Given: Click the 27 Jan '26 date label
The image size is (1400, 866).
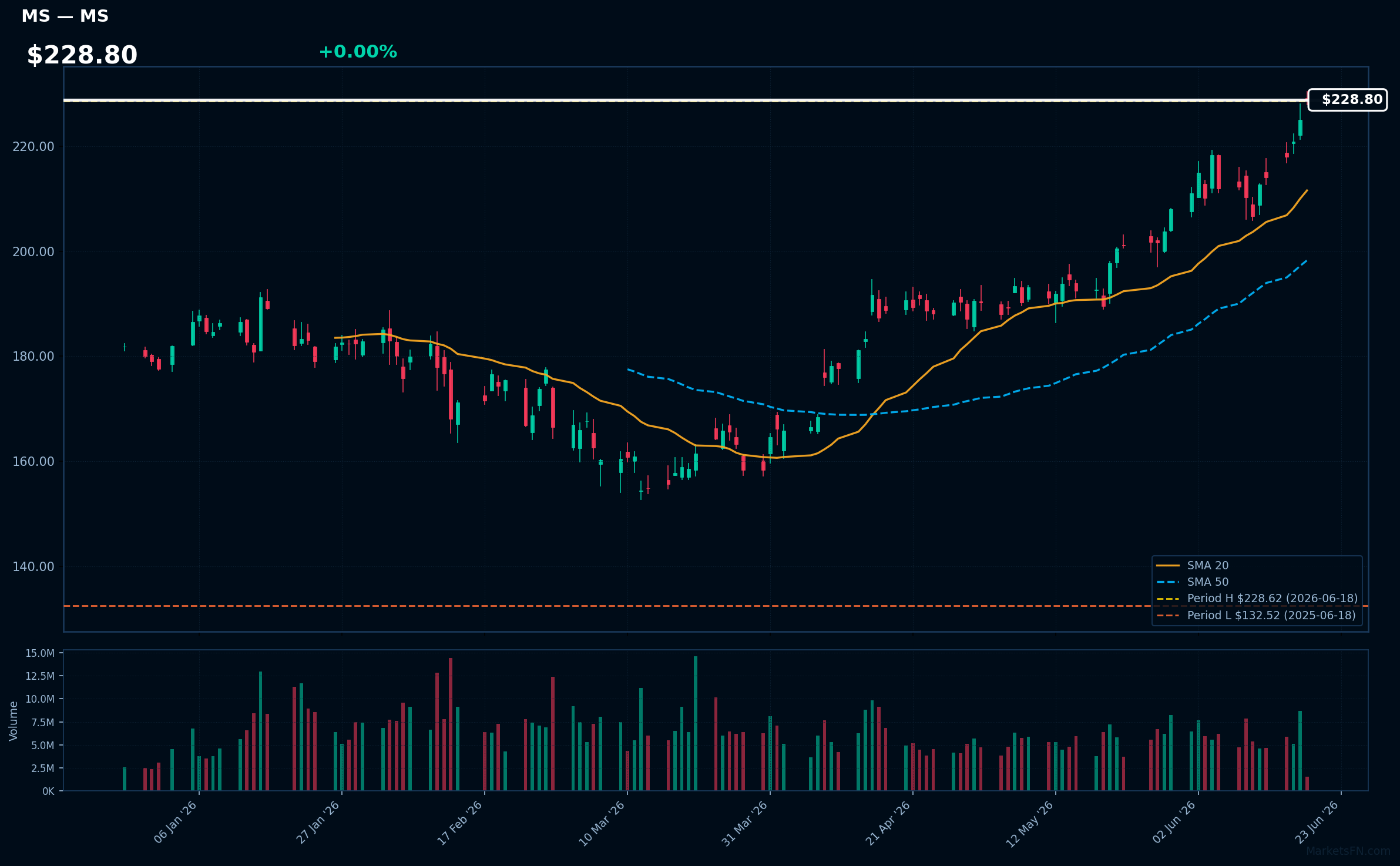Looking at the screenshot, I should tap(318, 823).
